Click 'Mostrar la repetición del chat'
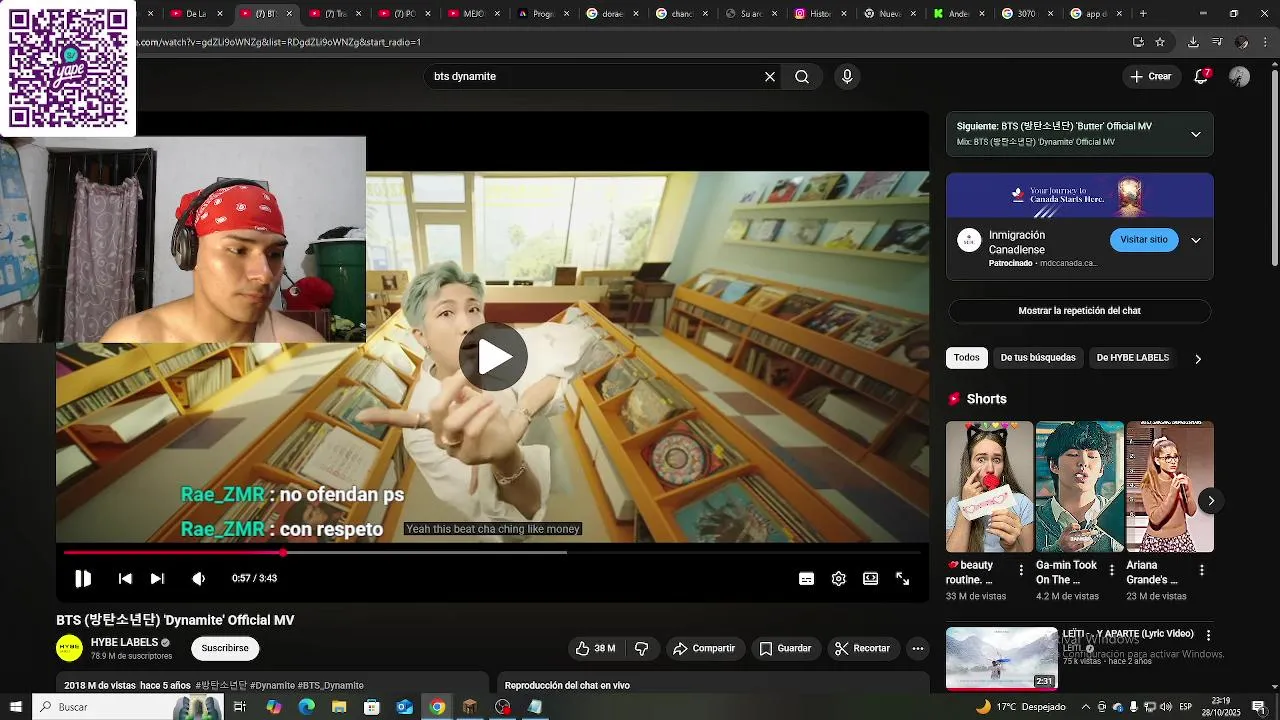Image resolution: width=1280 pixels, height=720 pixels. (1079, 311)
